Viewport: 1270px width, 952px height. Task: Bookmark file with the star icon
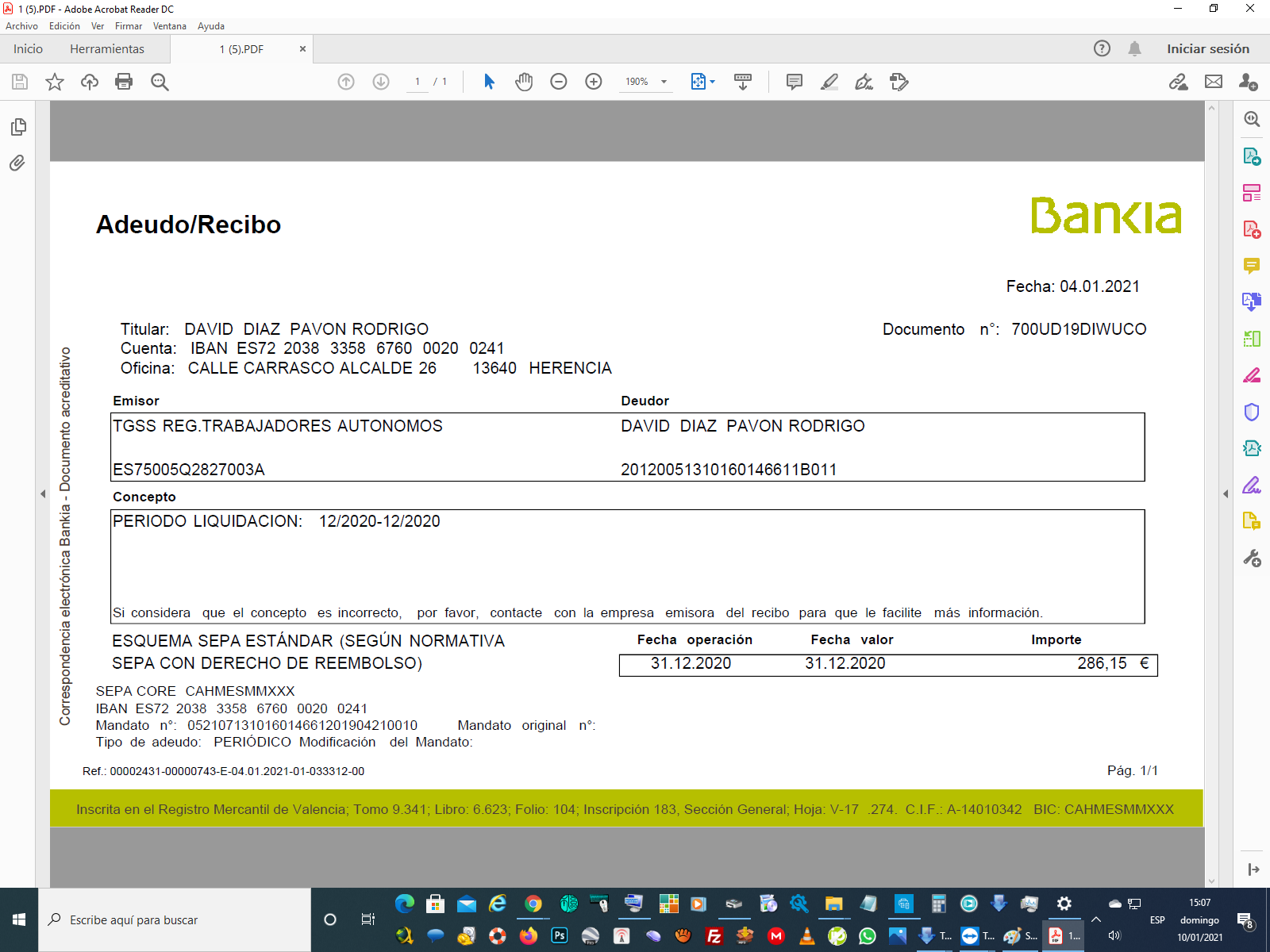click(x=55, y=82)
